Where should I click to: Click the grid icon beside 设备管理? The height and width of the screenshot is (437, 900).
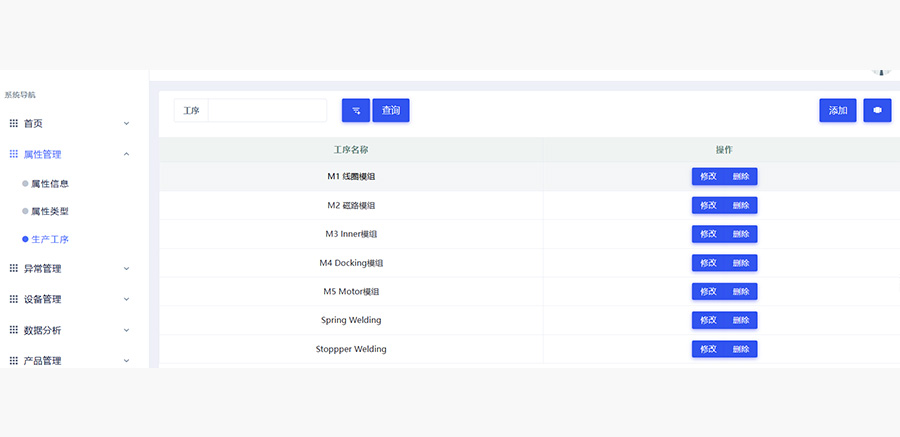pyautogui.click(x=14, y=299)
